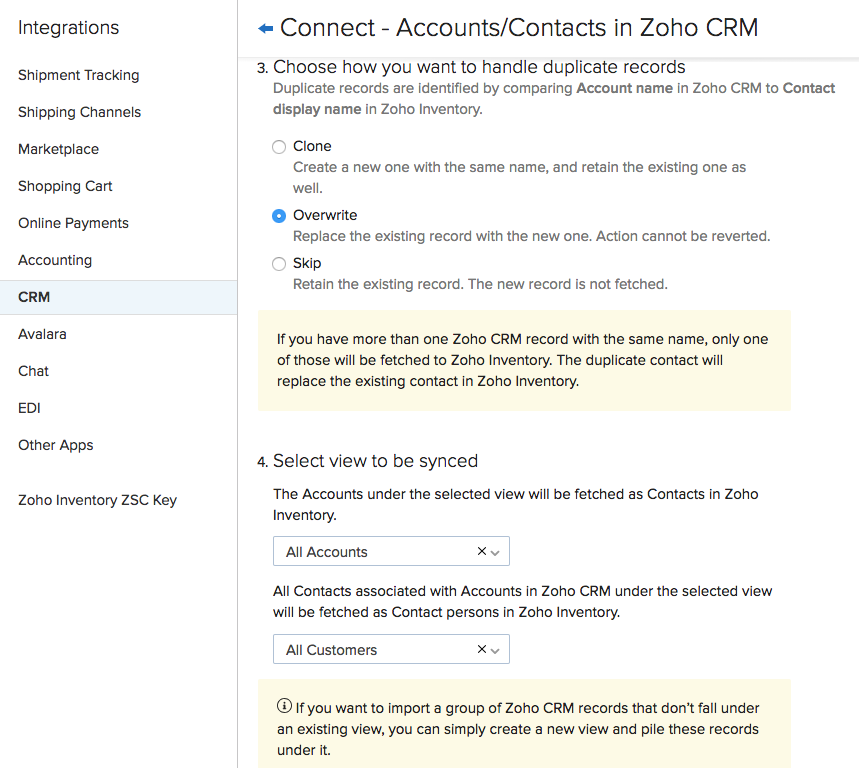Navigate to Accounting integrations

point(55,260)
